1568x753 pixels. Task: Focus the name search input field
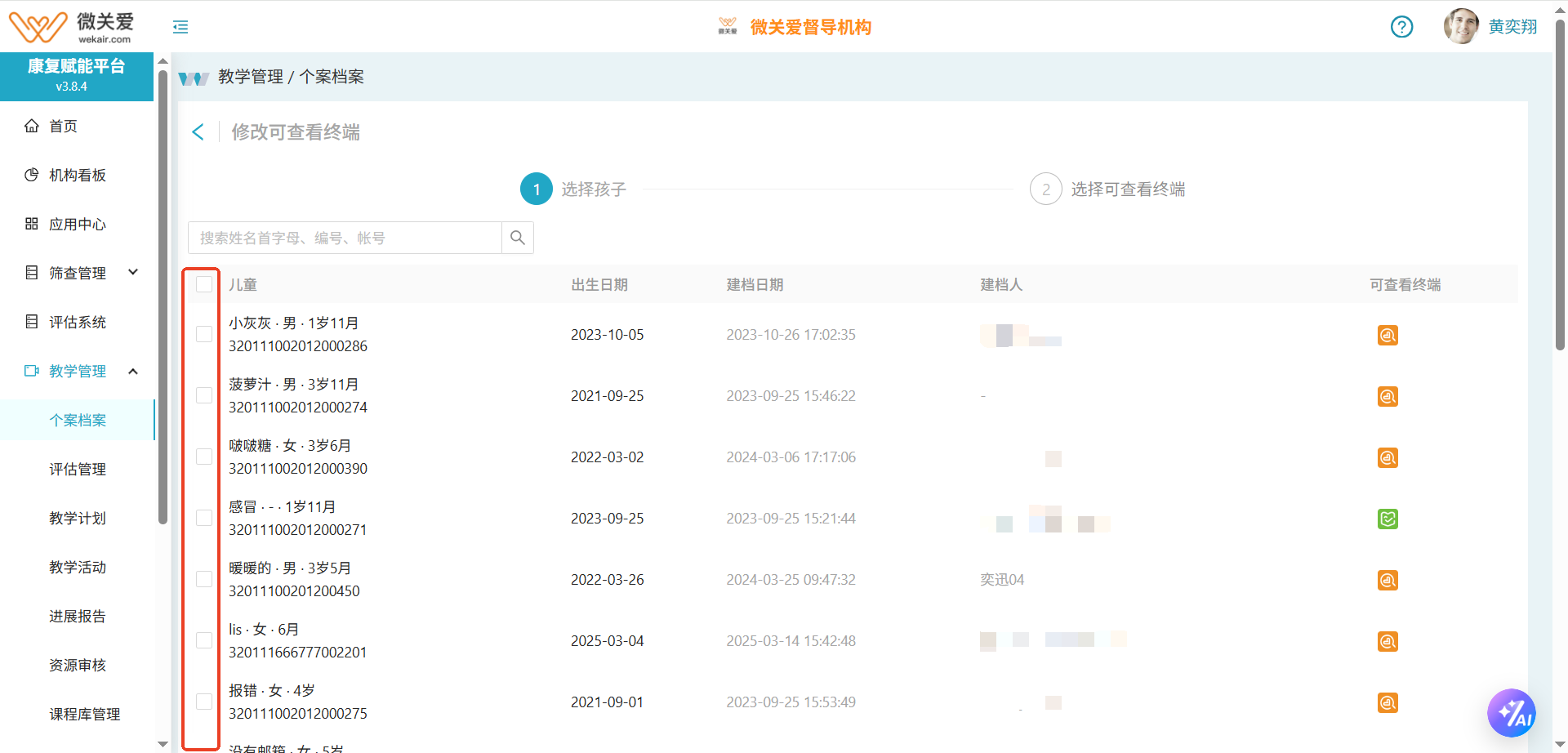345,238
